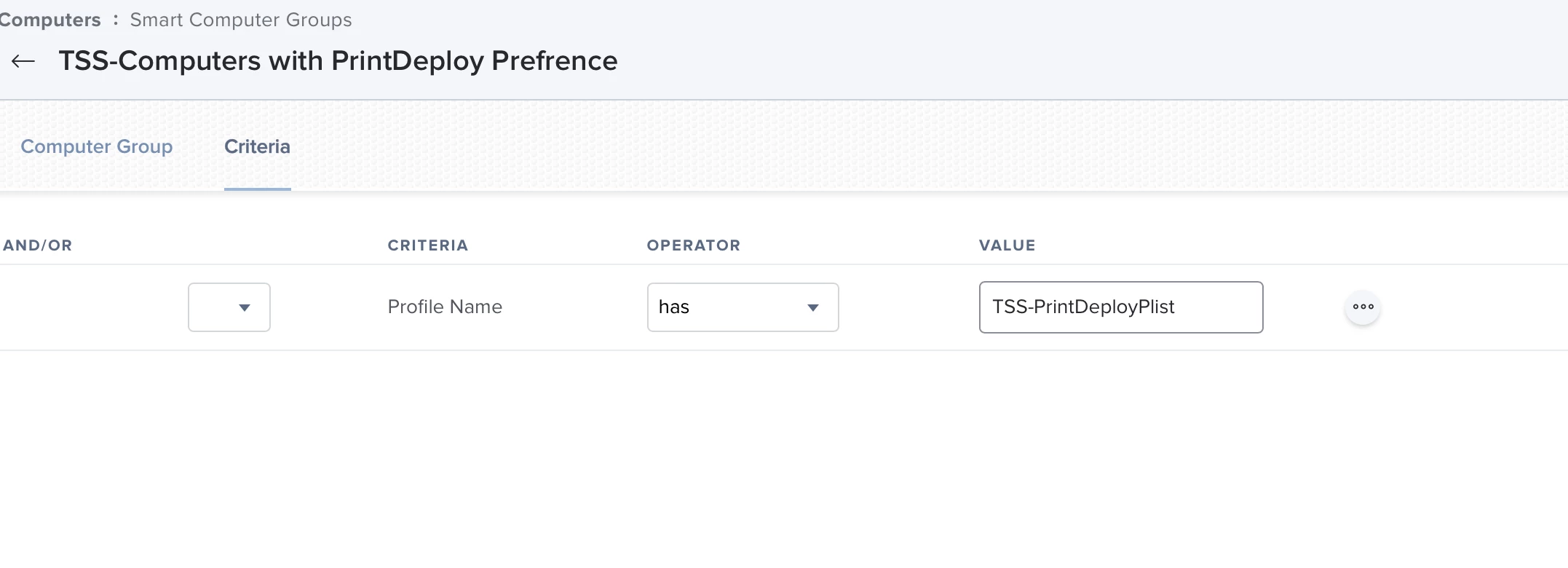Switch to the Computer Group tab

[x=97, y=147]
